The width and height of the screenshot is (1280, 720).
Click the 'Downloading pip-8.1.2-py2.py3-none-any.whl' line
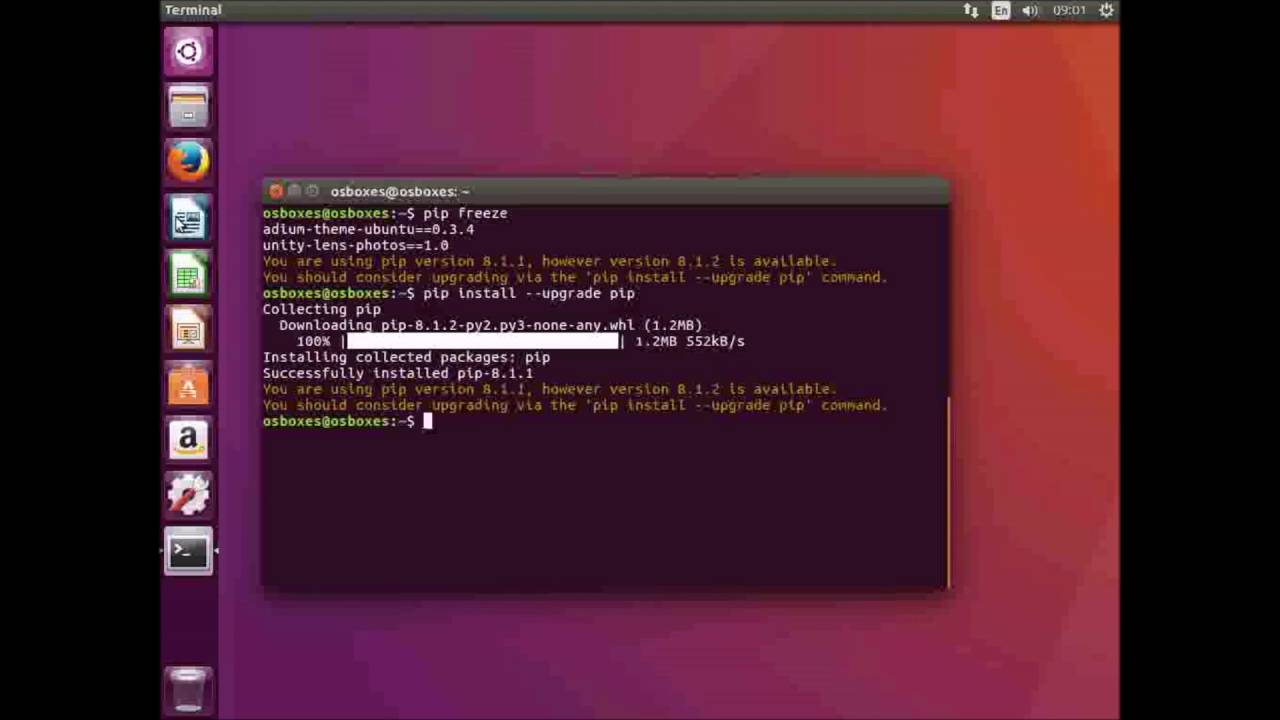click(490, 325)
